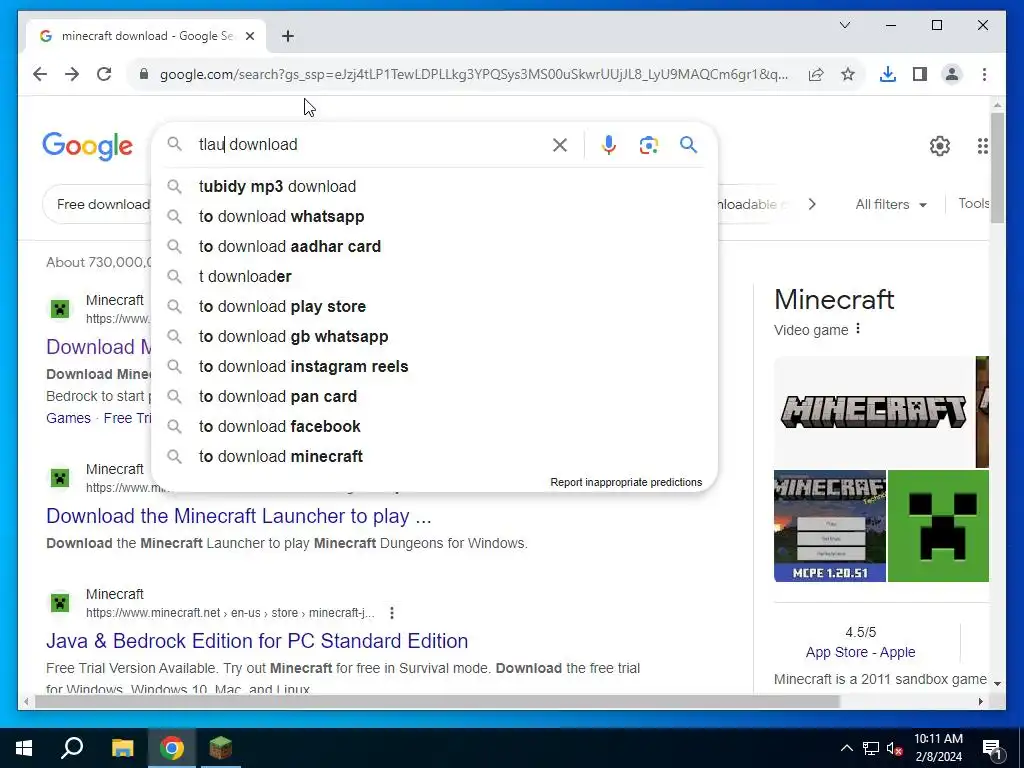Open a new tab with plus button
1024x768 pixels.
click(x=288, y=36)
